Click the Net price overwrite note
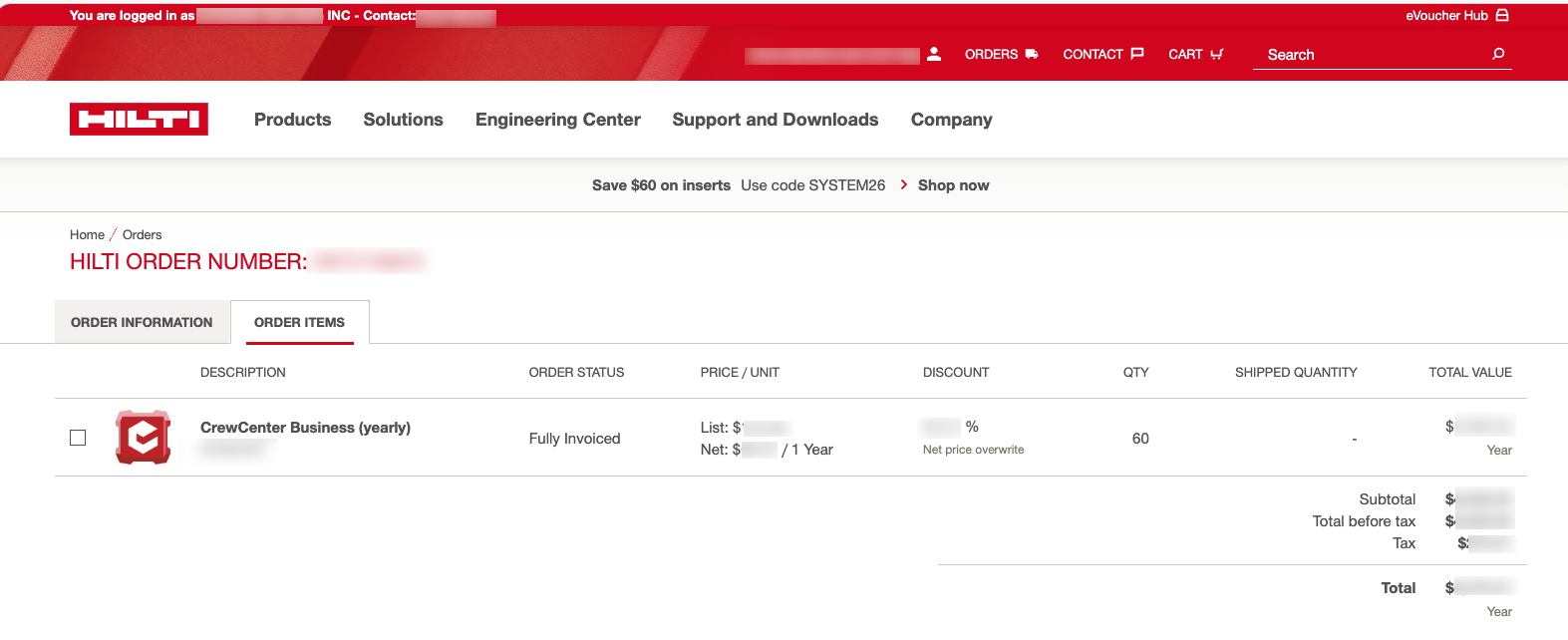The width and height of the screenshot is (1568, 640). coord(973,450)
